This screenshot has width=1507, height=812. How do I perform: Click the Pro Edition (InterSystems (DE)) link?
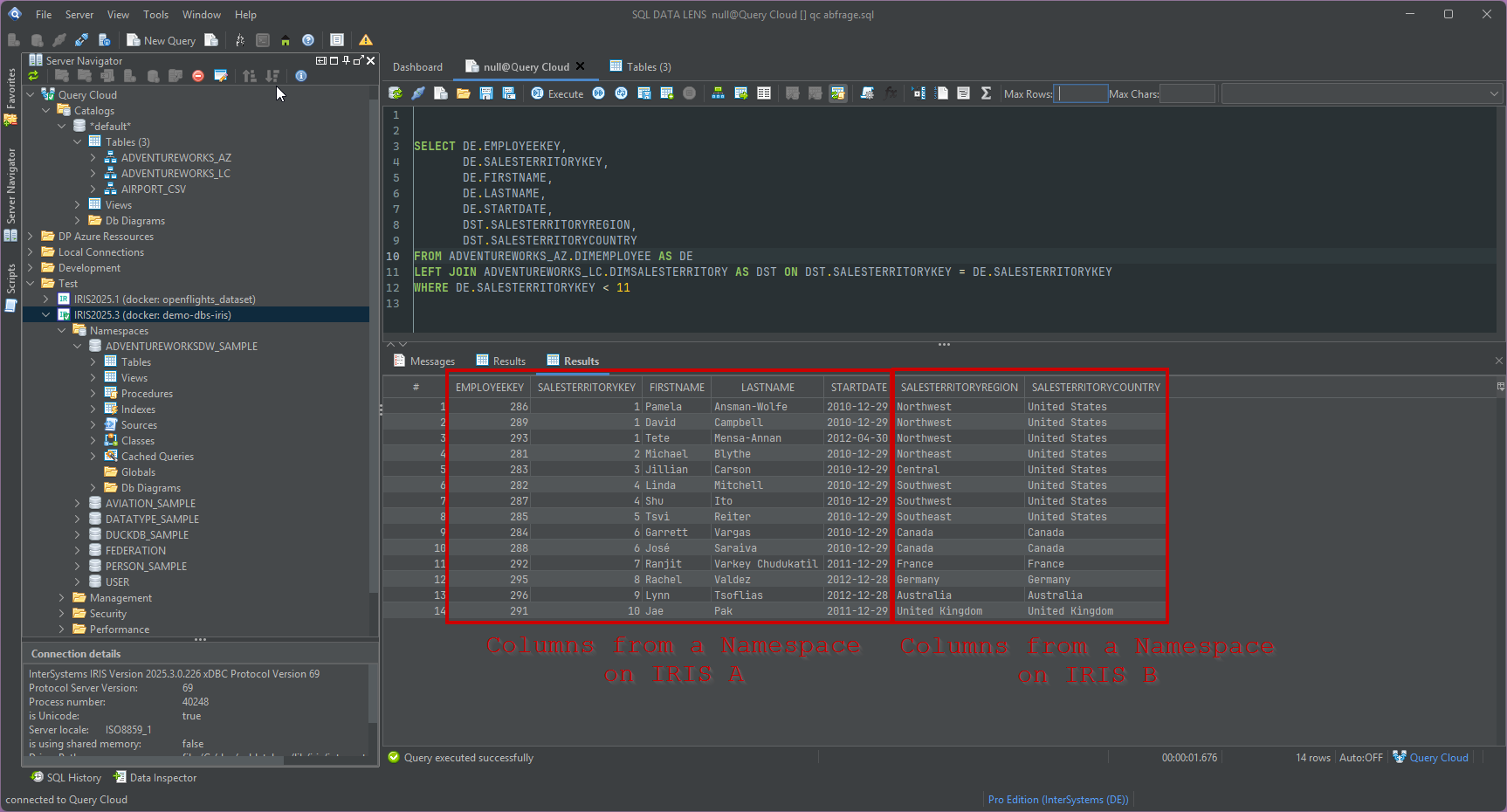coord(1058,800)
